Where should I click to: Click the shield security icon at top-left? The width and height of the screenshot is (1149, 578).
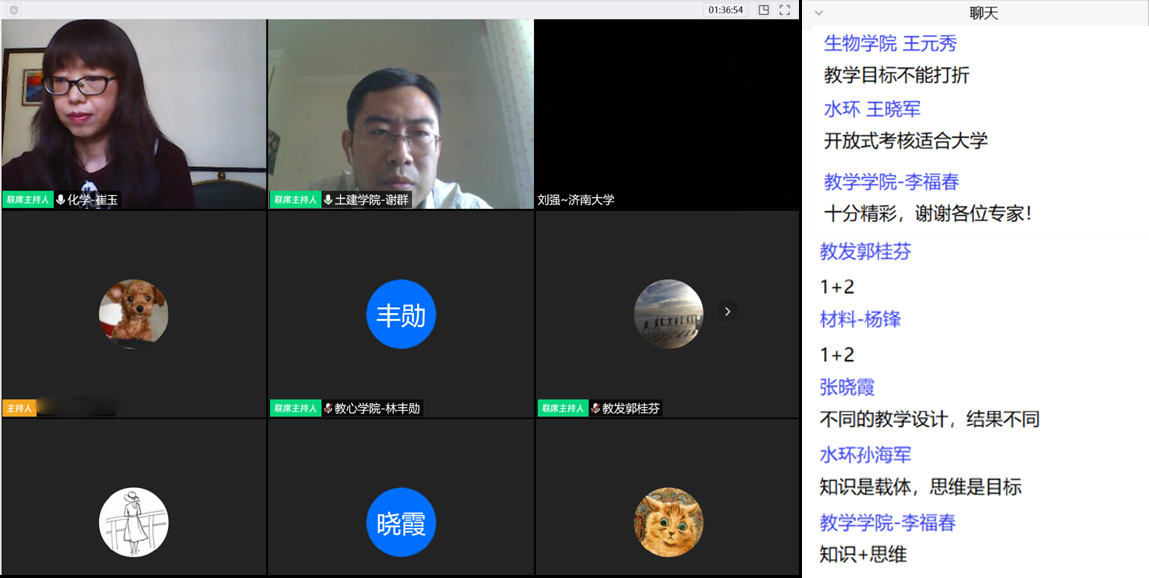pos(13,10)
